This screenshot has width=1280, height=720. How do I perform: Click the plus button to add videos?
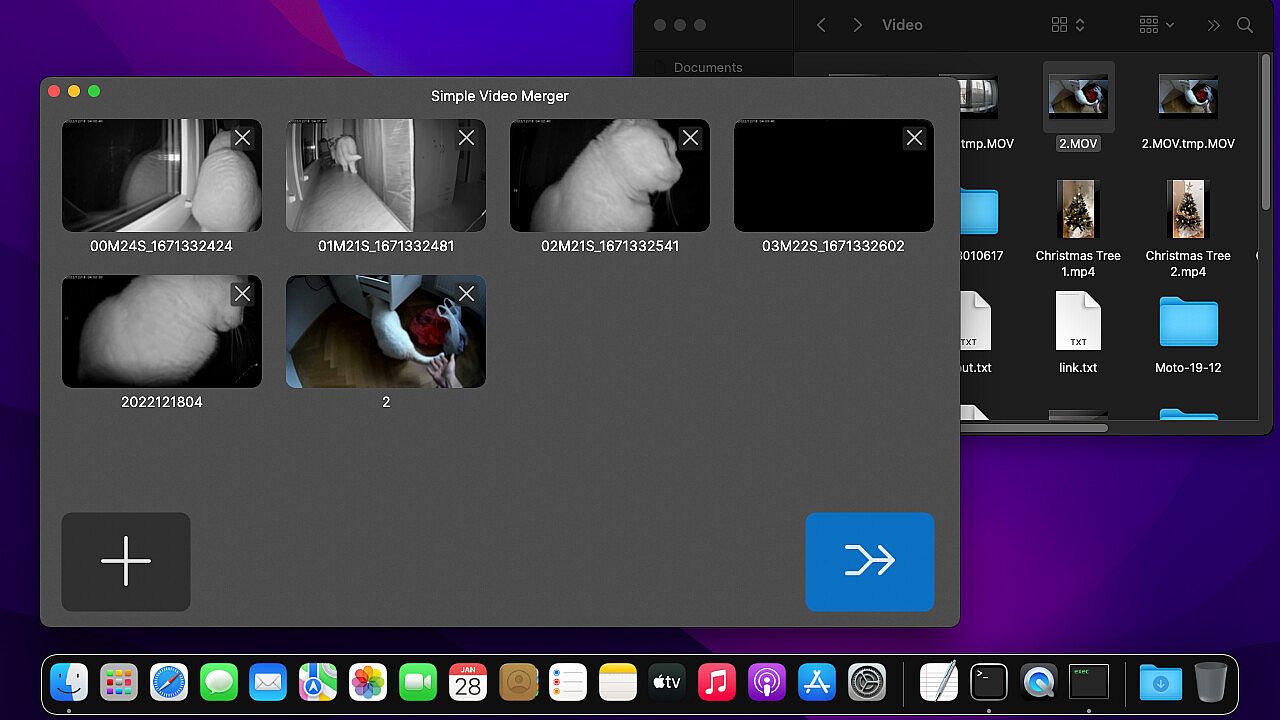(126, 561)
